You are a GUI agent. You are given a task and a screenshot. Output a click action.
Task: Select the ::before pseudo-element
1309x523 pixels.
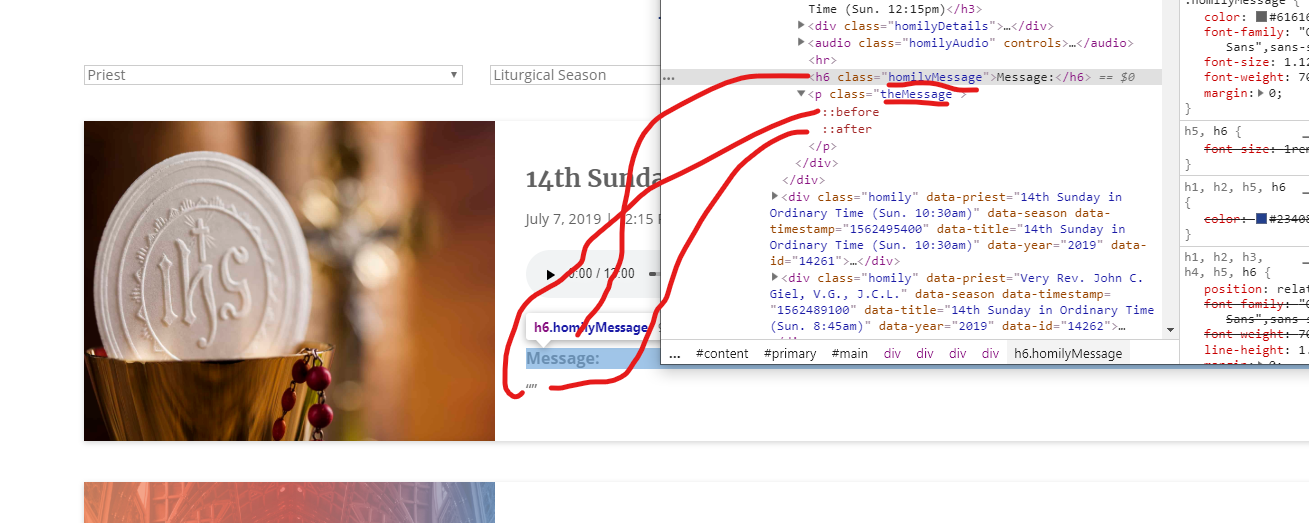tap(850, 112)
